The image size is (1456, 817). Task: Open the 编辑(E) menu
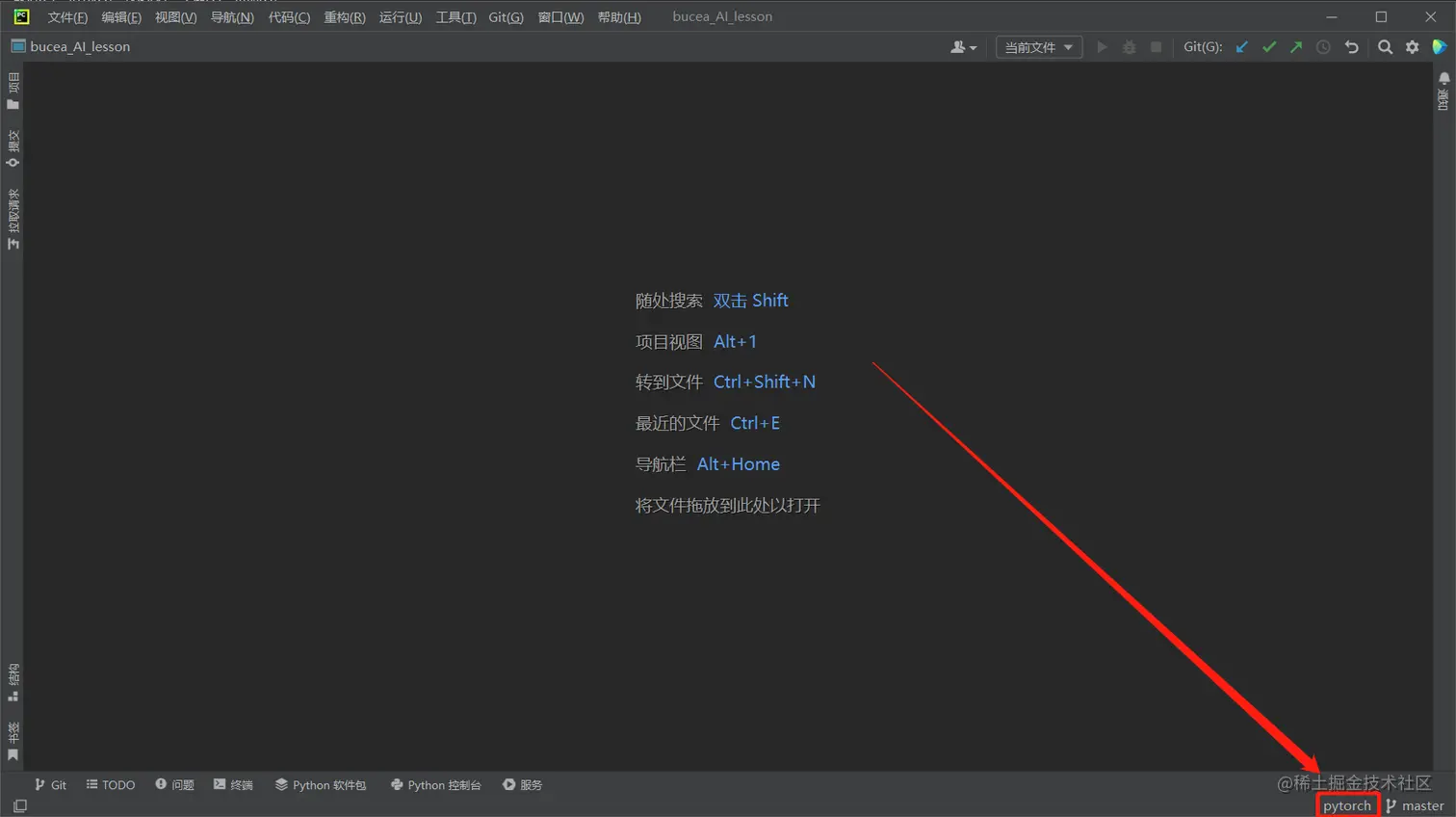pos(121,17)
